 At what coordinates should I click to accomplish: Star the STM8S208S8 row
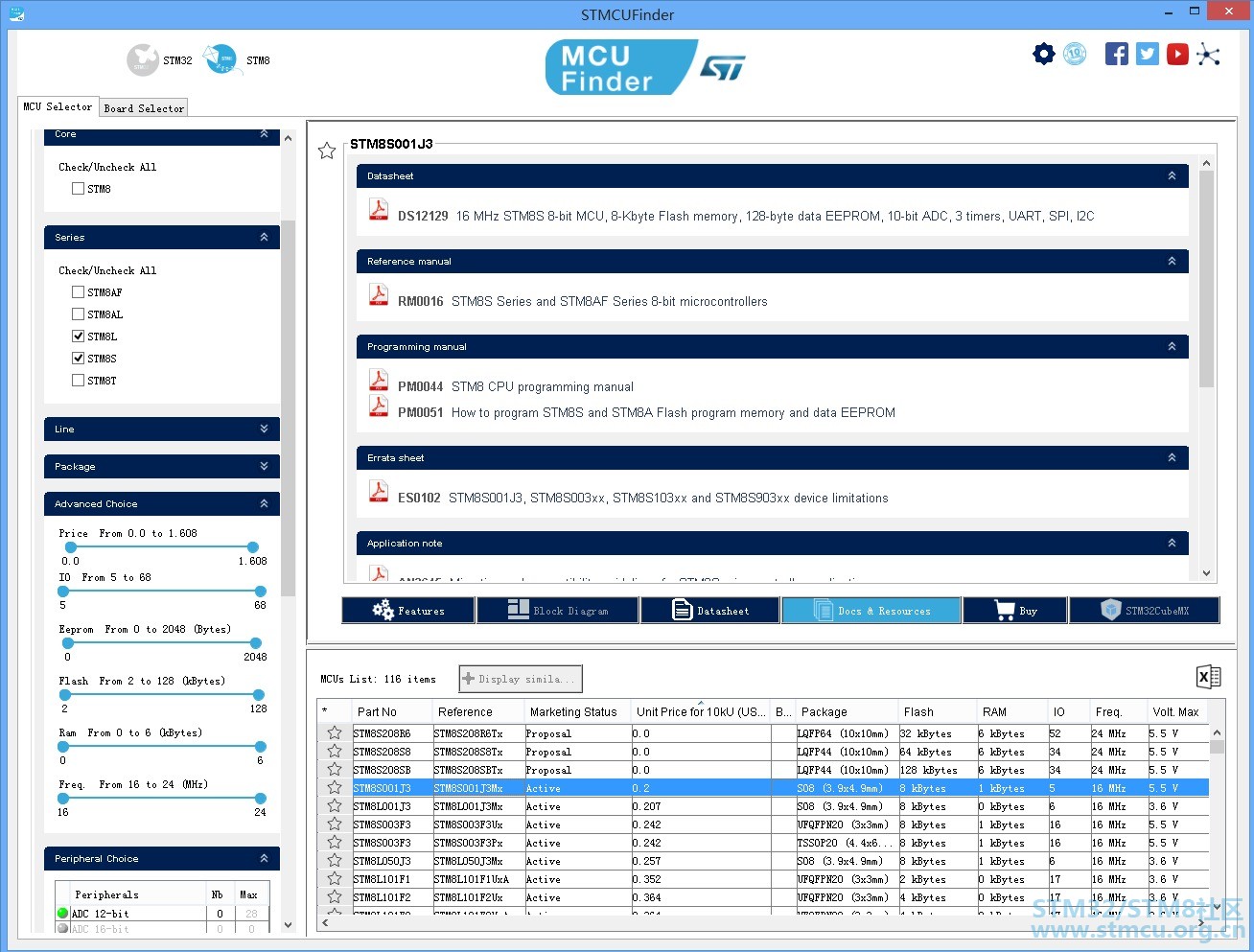click(x=335, y=752)
